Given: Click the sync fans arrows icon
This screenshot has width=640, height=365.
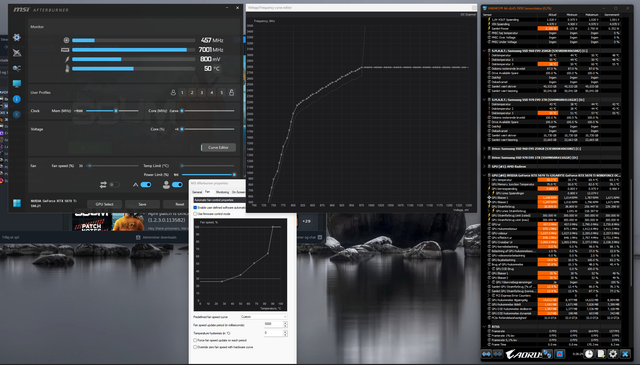Looking at the screenshot, I should pyautogui.click(x=103, y=185).
